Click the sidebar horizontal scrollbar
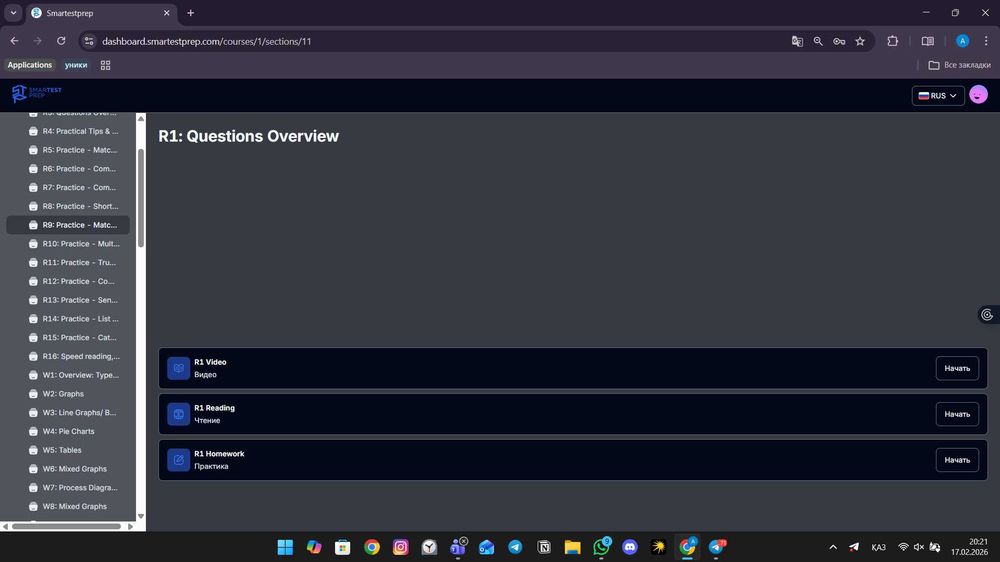The height and width of the screenshot is (562, 1000). [66, 526]
